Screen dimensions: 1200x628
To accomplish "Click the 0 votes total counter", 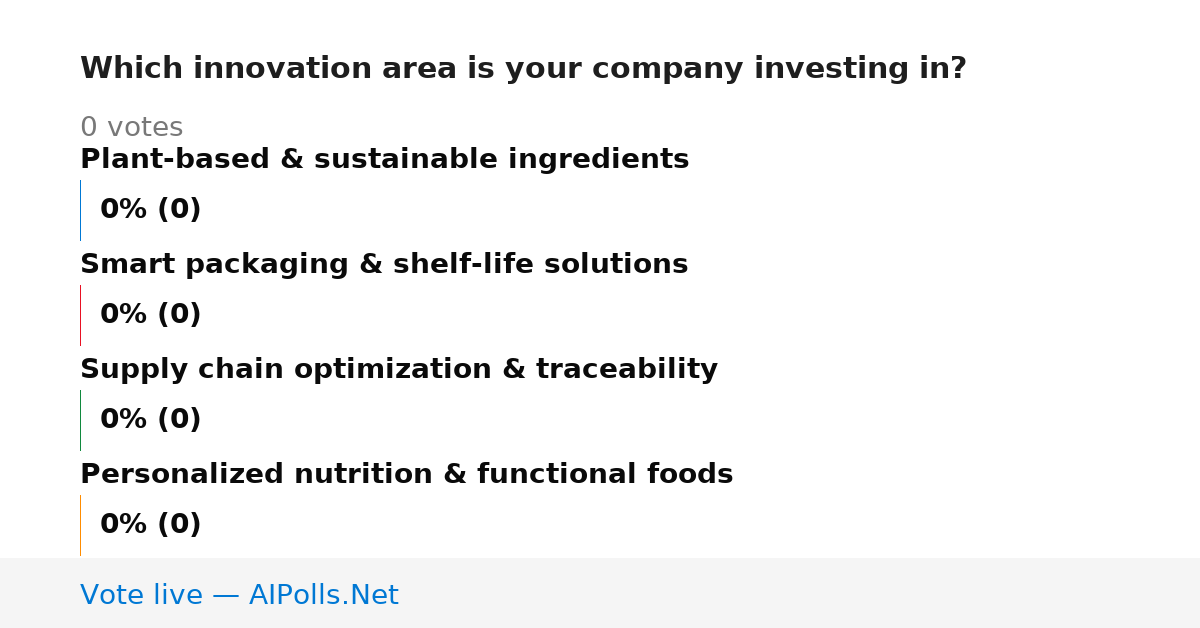I will click(131, 128).
